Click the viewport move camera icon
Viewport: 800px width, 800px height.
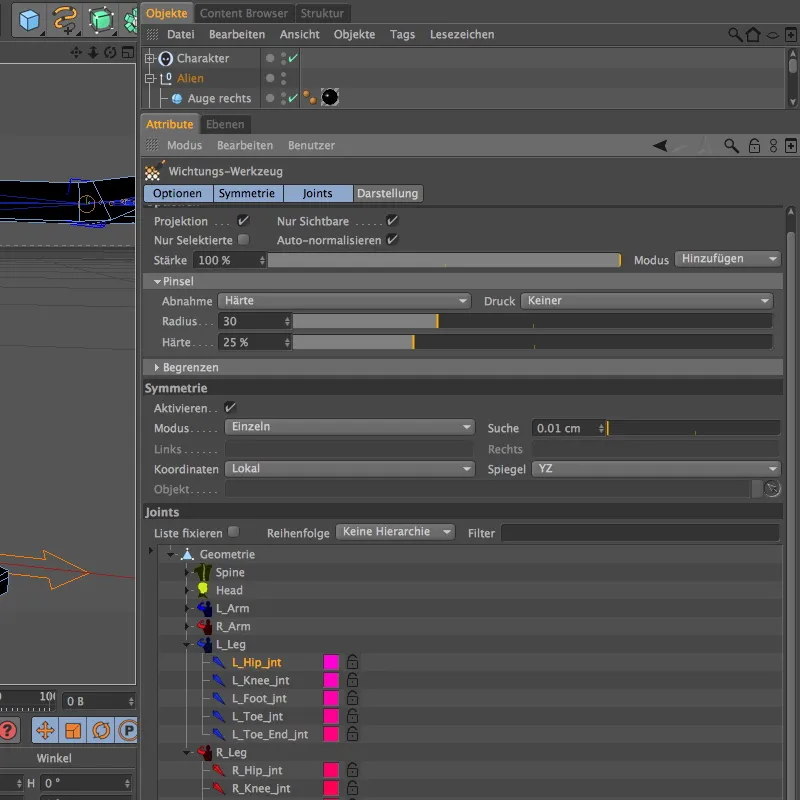(x=76, y=52)
